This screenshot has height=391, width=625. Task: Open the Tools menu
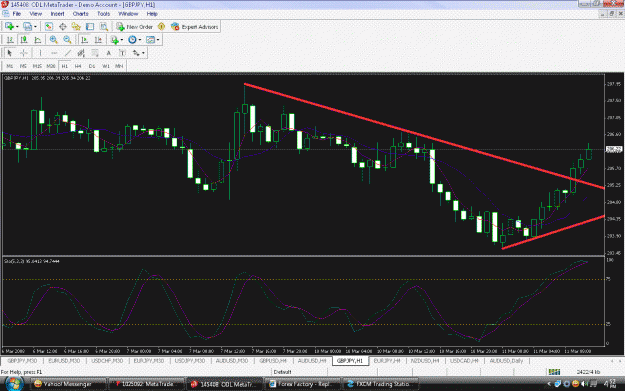[104, 14]
